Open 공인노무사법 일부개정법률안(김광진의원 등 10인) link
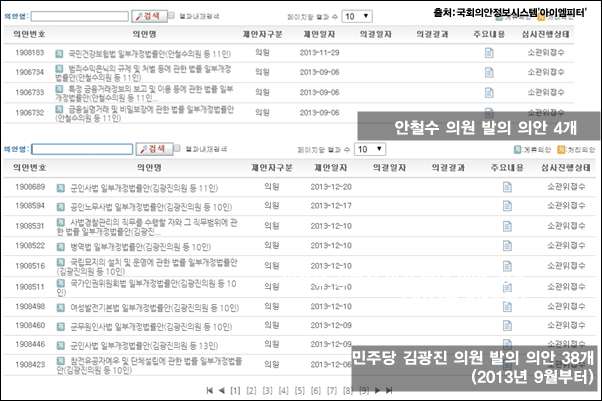602x401 pixels. pyautogui.click(x=151, y=207)
